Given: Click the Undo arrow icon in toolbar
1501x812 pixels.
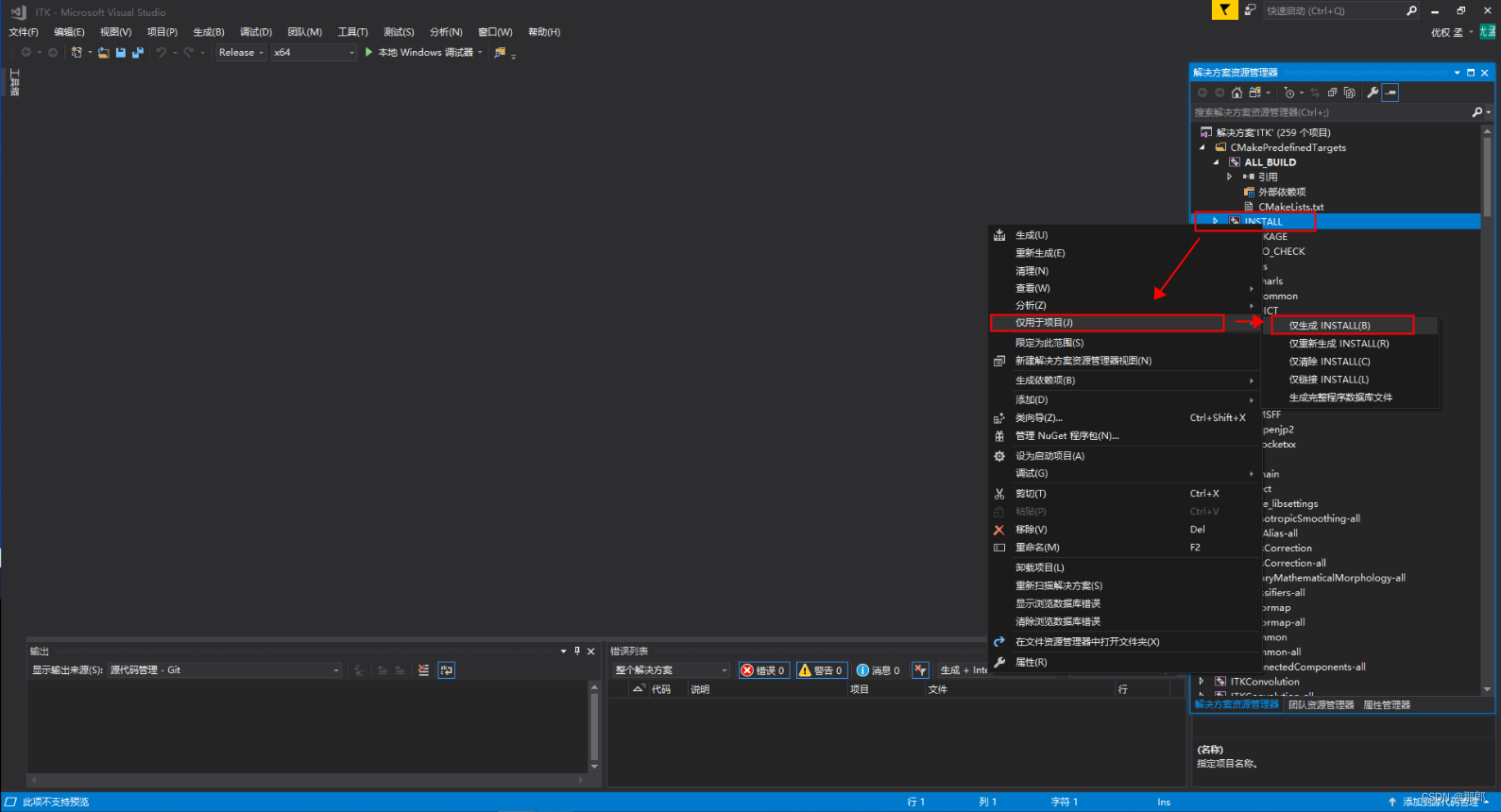Looking at the screenshot, I should coord(162,53).
